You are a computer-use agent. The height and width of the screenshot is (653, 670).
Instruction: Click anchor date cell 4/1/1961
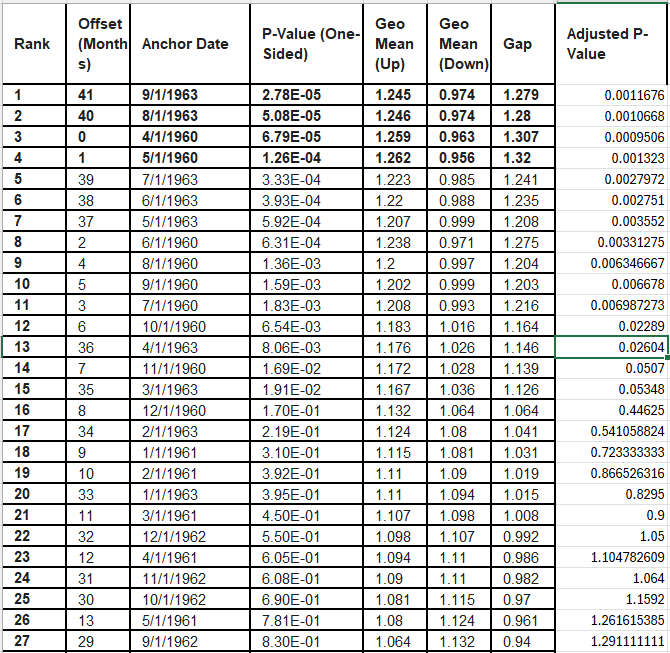190,557
